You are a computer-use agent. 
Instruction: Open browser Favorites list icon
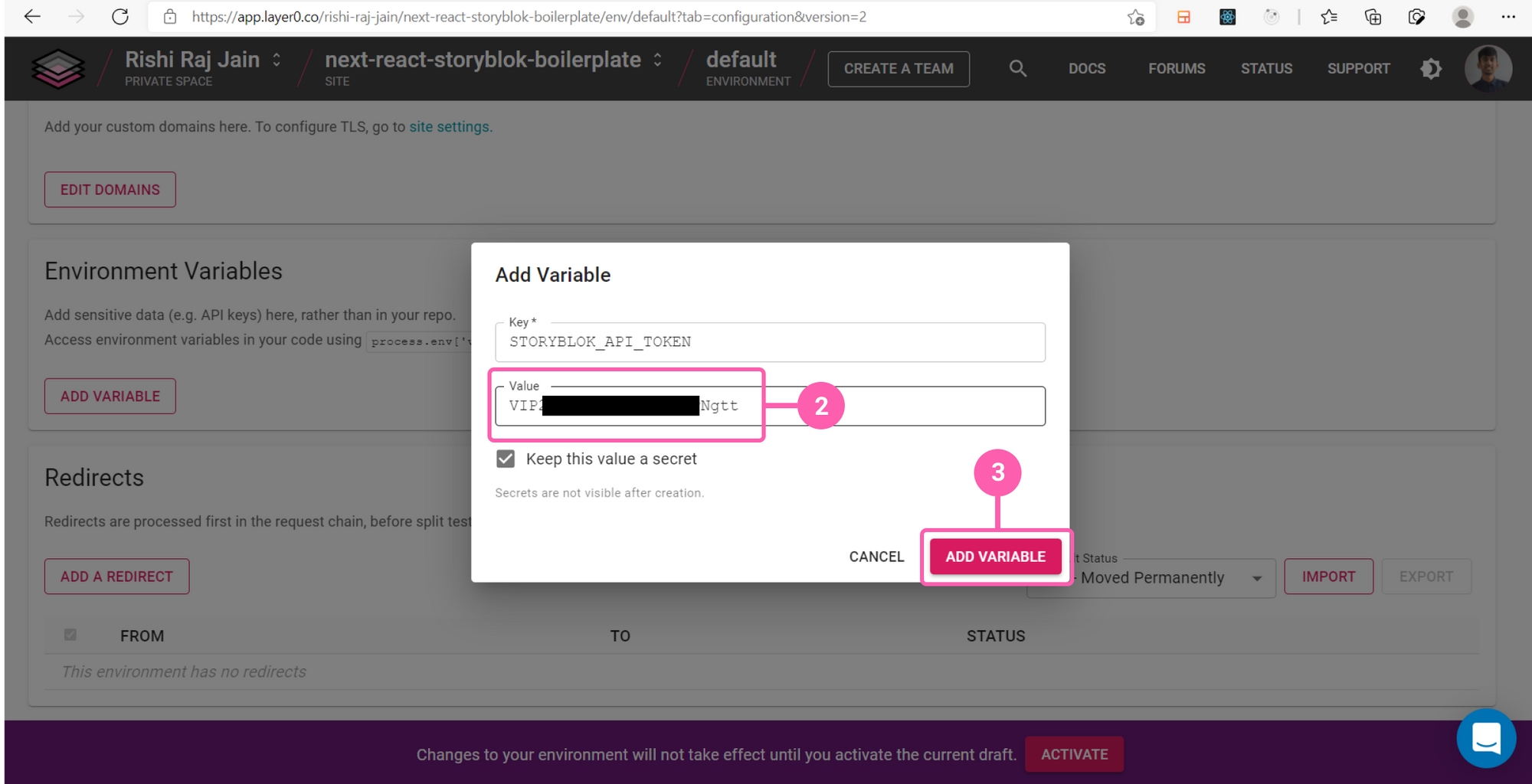[1329, 17]
